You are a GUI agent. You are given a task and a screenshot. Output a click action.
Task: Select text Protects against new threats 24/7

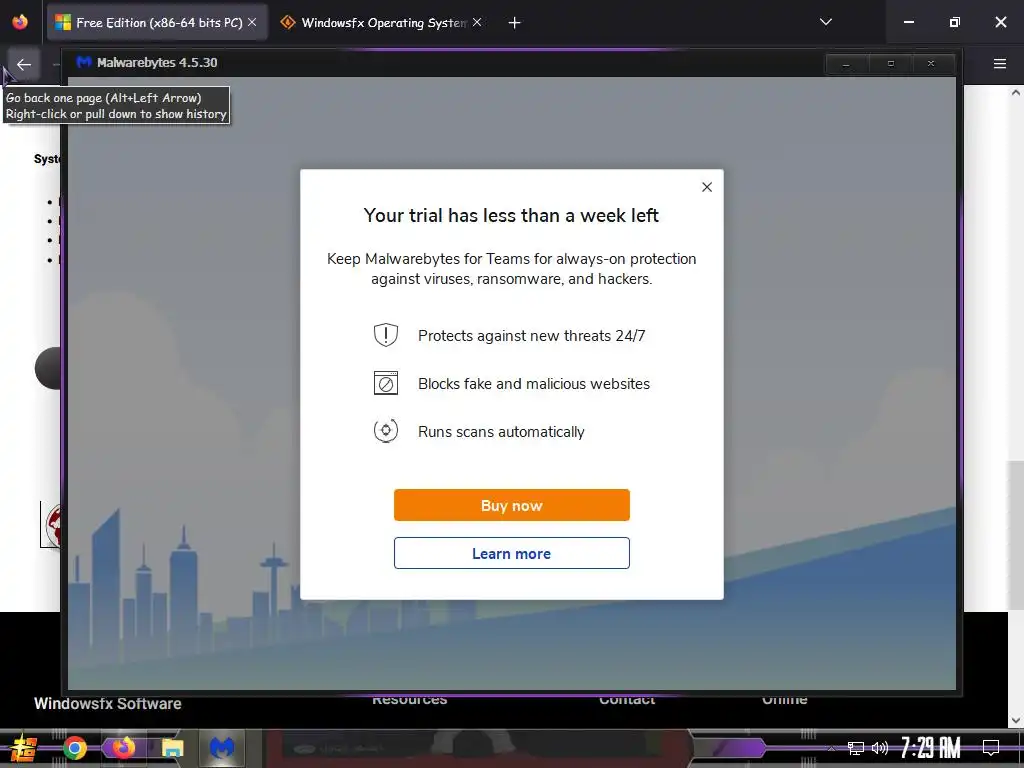click(x=532, y=336)
